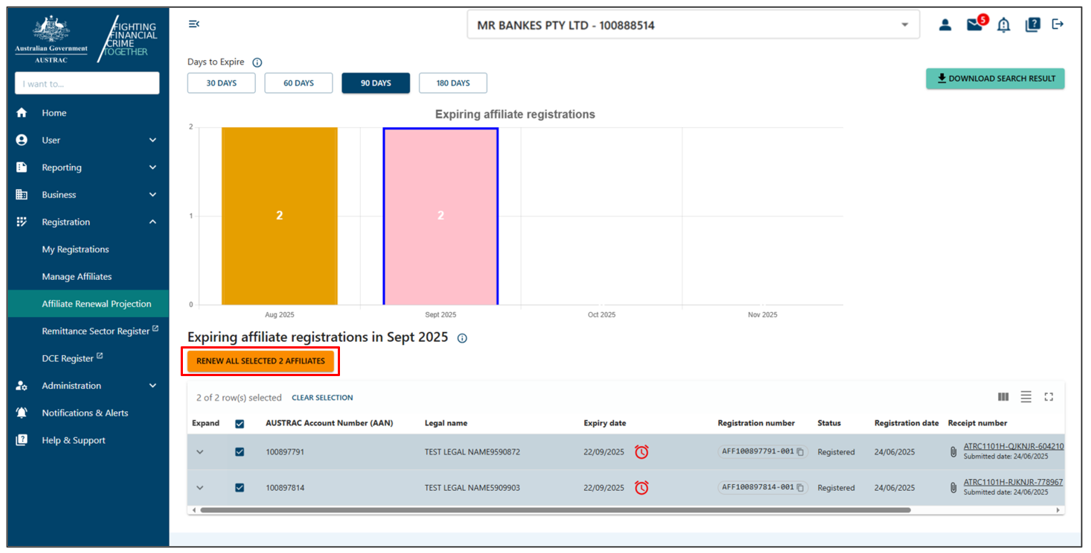Open the column visibility icon in table
This screenshot has height=553, width=1091.
pos(1004,397)
